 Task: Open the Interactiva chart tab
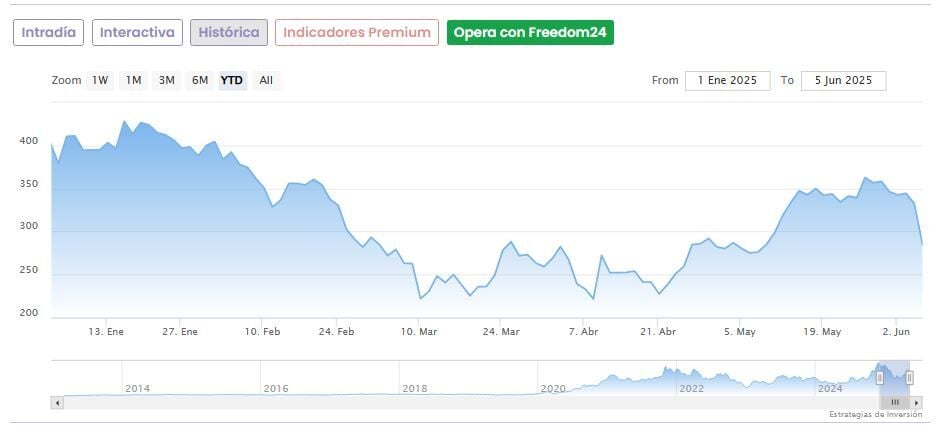[x=138, y=33]
